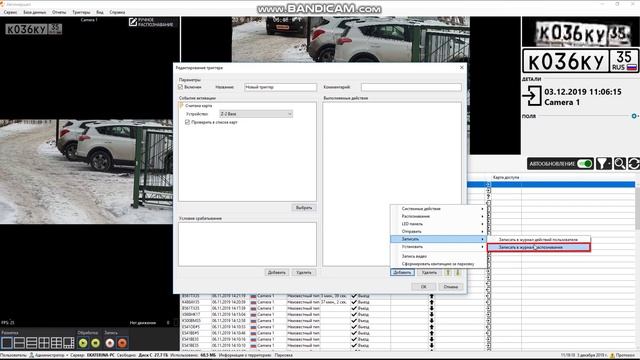Click the Комментарий input field
The height and width of the screenshot is (360, 640).
pos(411,87)
